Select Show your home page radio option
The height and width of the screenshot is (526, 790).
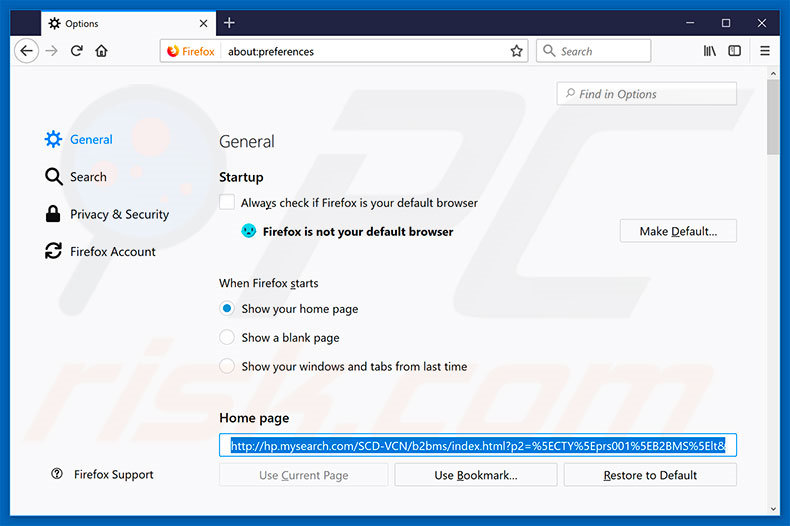click(x=227, y=308)
